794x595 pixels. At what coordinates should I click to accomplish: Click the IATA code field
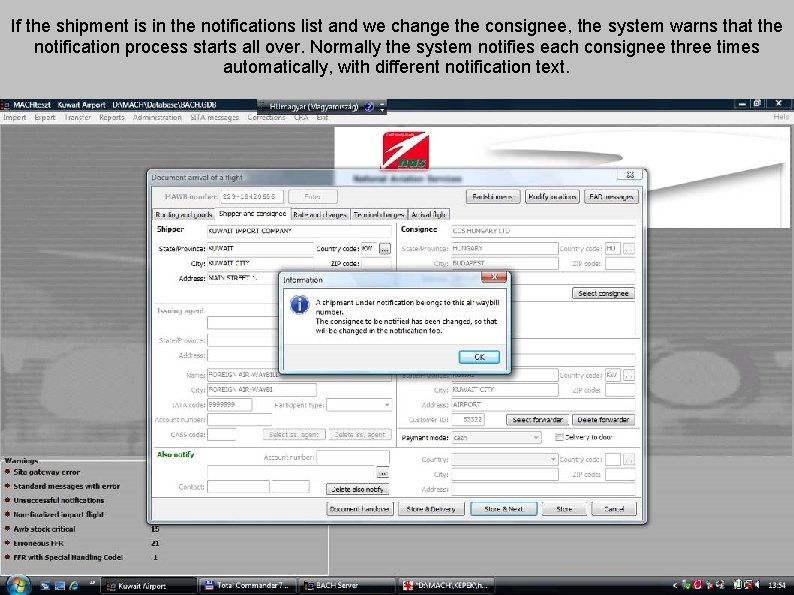click(229, 405)
